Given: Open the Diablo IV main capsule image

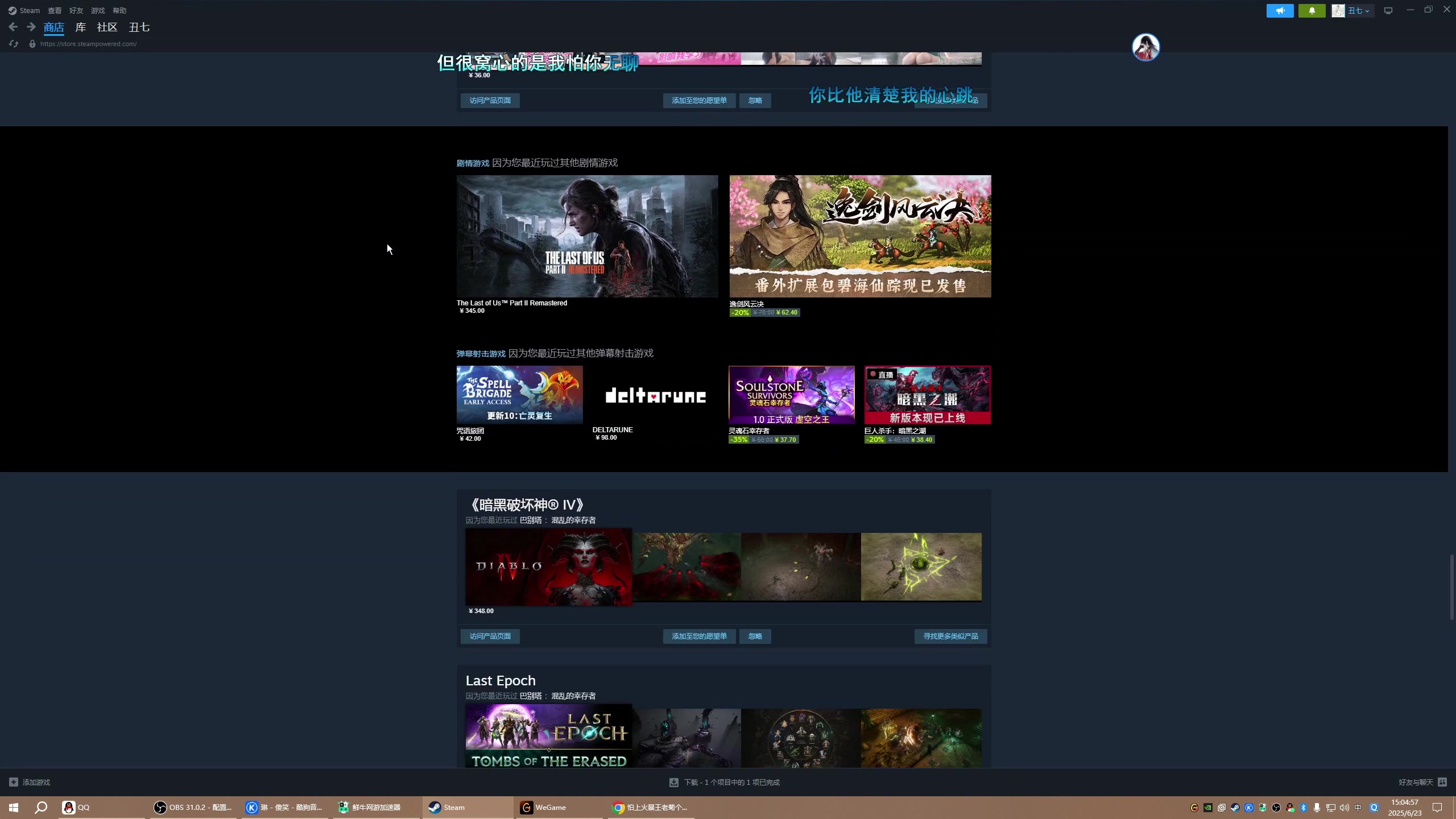Looking at the screenshot, I should click(548, 567).
